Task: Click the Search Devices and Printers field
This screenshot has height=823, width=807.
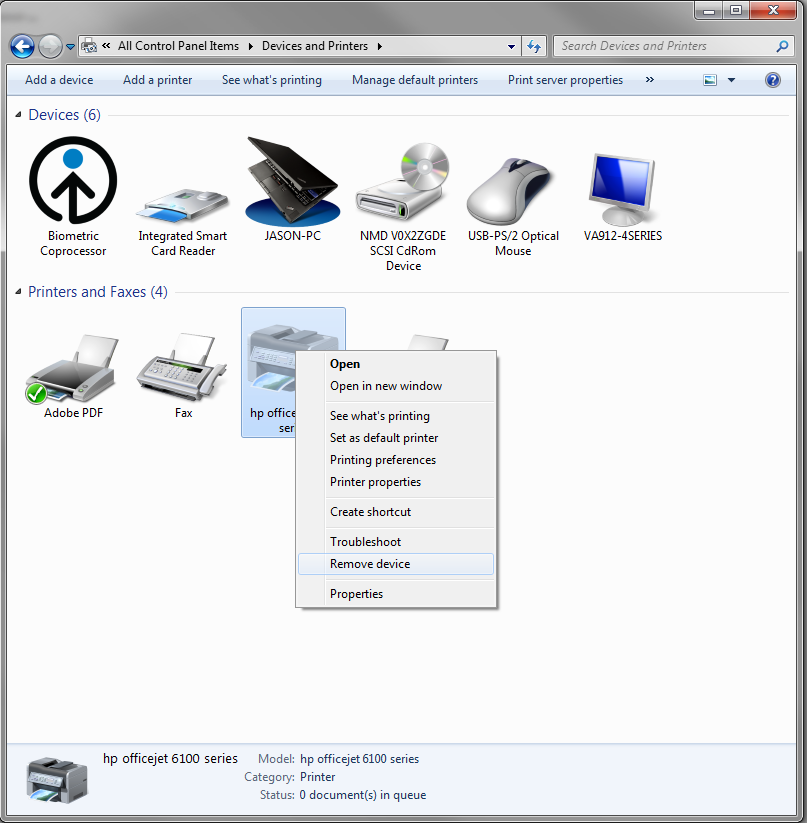Action: [660, 46]
